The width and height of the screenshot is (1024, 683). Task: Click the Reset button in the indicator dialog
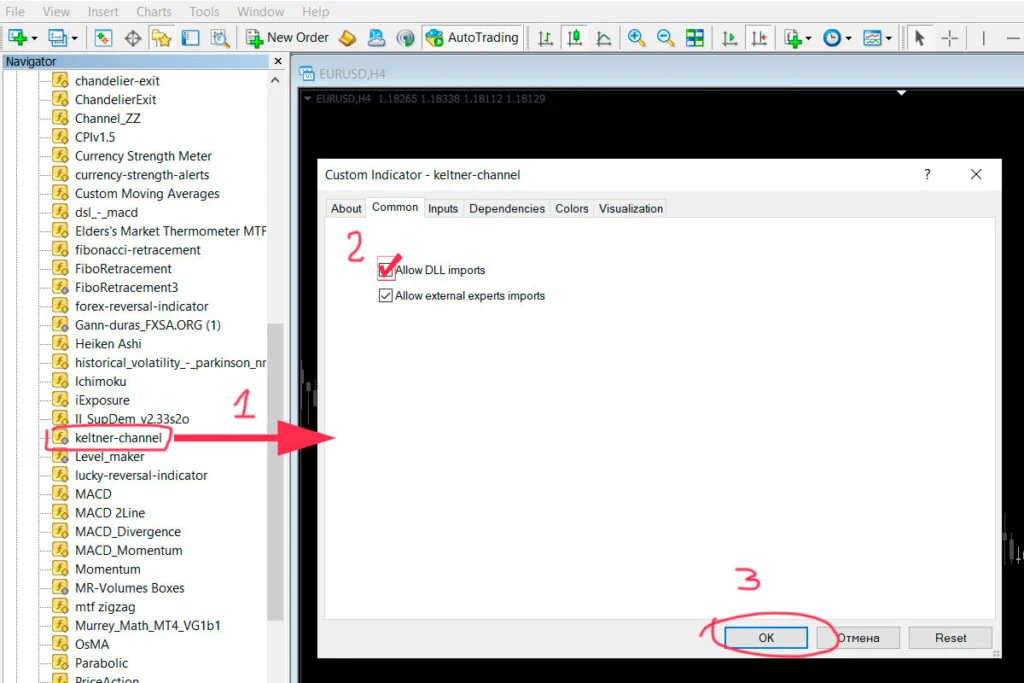pyautogui.click(x=949, y=637)
